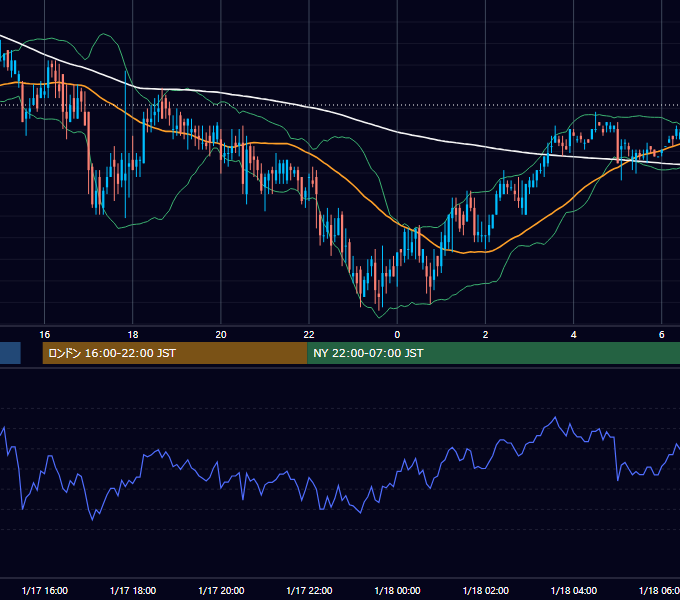The width and height of the screenshot is (680, 600).
Task: Click the 1/17 20:00 date label
Action: tap(221, 590)
